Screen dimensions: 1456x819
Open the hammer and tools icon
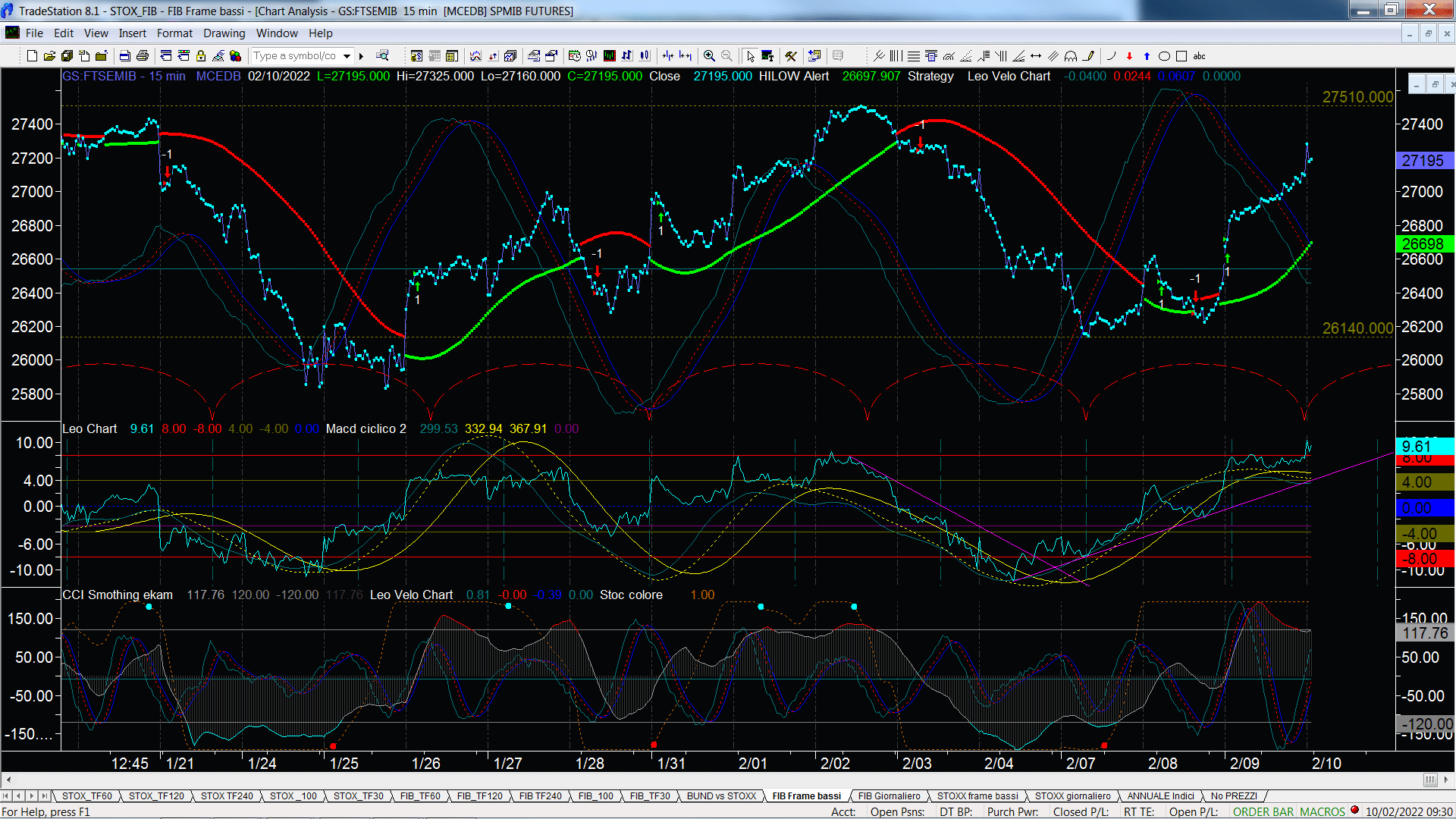(791, 56)
